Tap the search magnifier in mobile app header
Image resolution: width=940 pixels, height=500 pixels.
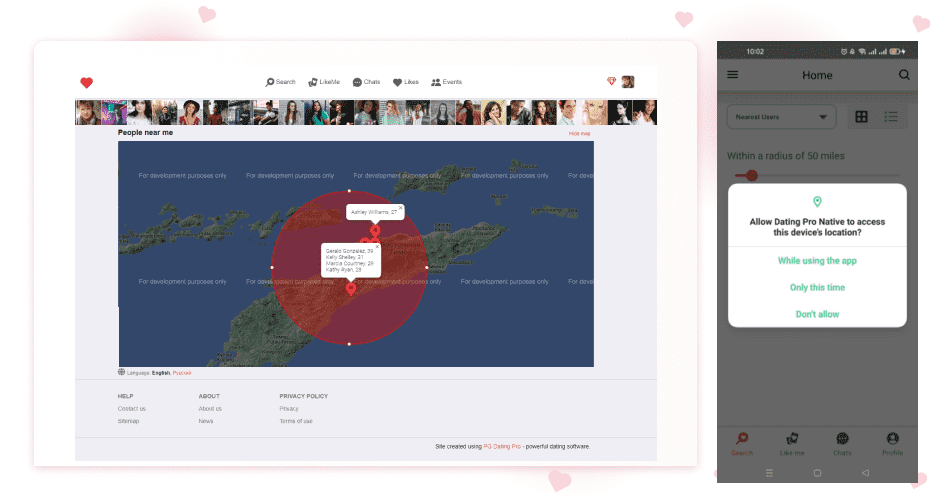[x=904, y=75]
